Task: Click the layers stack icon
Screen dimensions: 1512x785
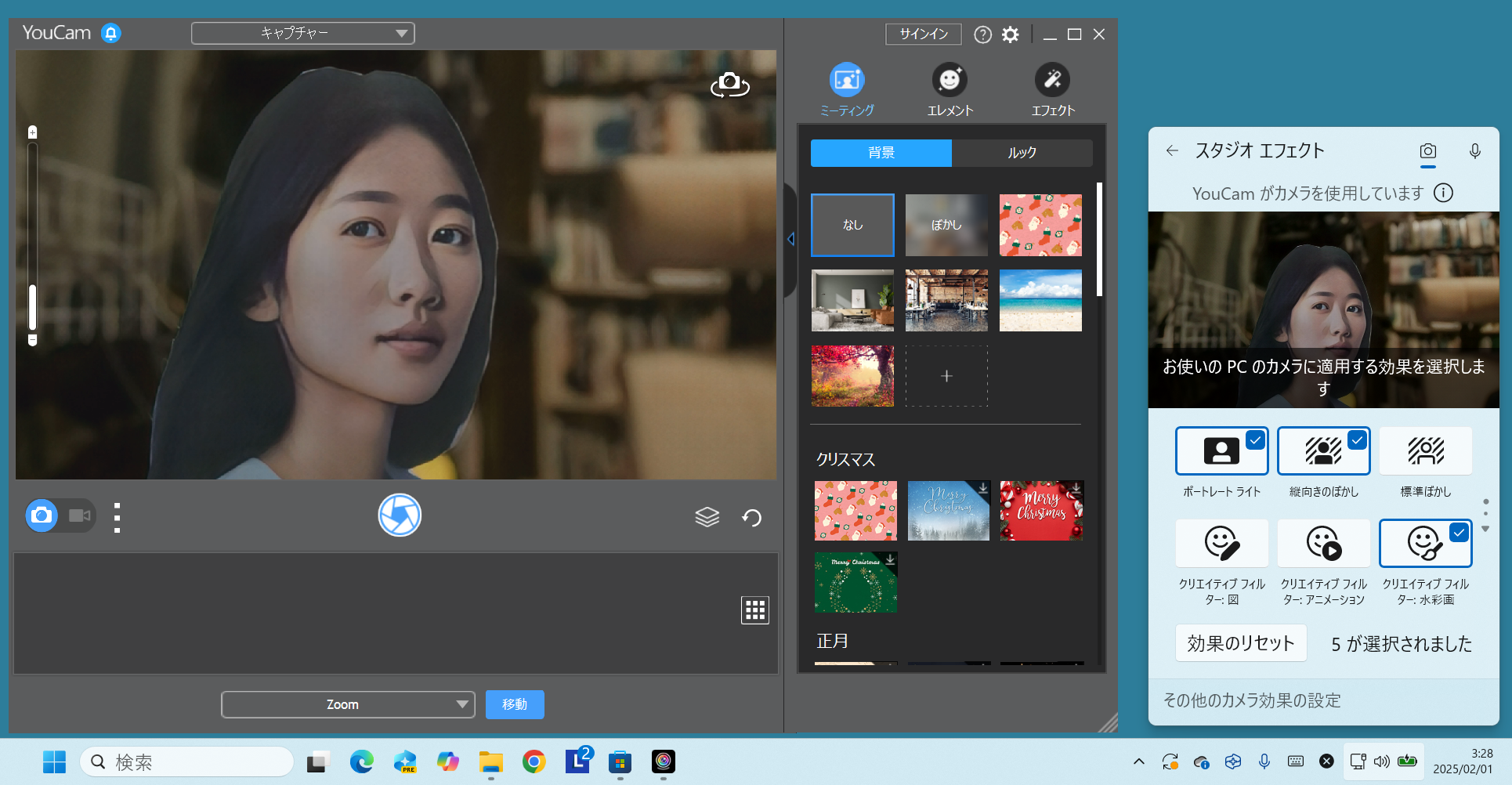Action: [707, 517]
